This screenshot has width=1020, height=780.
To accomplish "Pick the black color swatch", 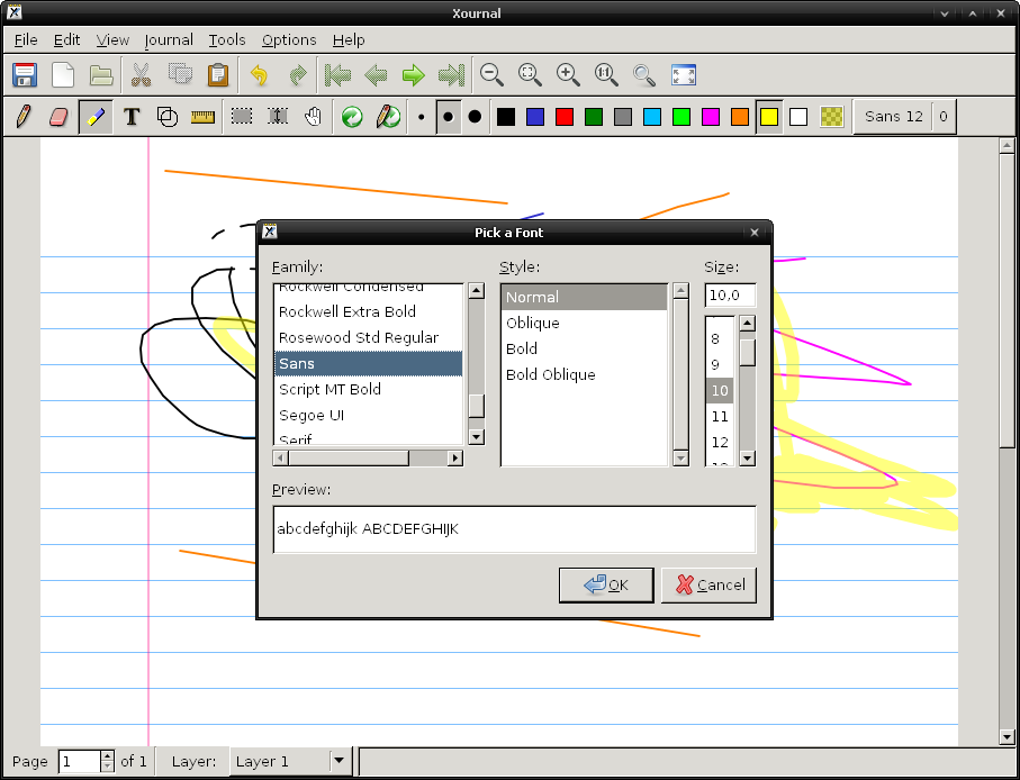I will (x=505, y=117).
